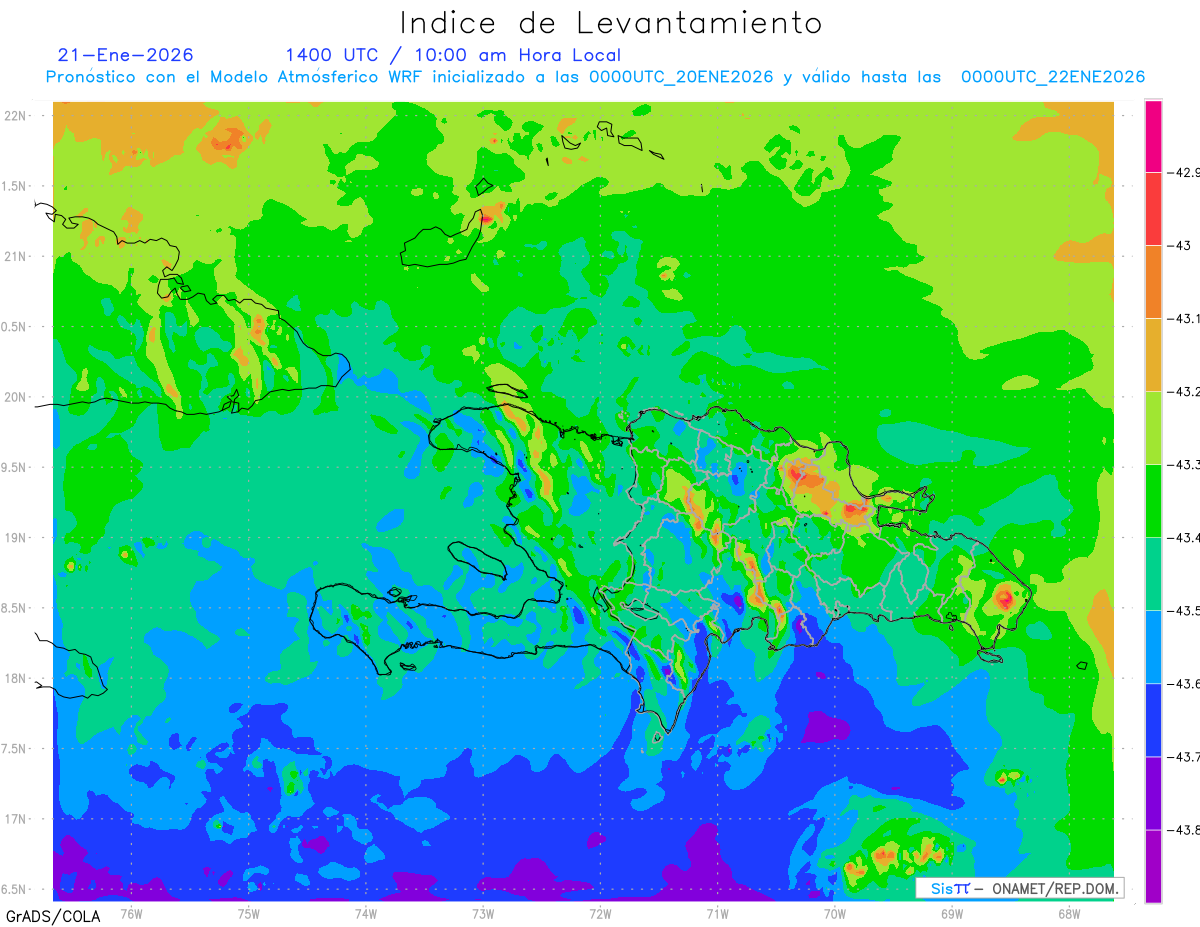The height and width of the screenshot is (927, 1200).
Task: Pick the teal-green swatch between -43.4 and -43.5
Action: point(1153,574)
